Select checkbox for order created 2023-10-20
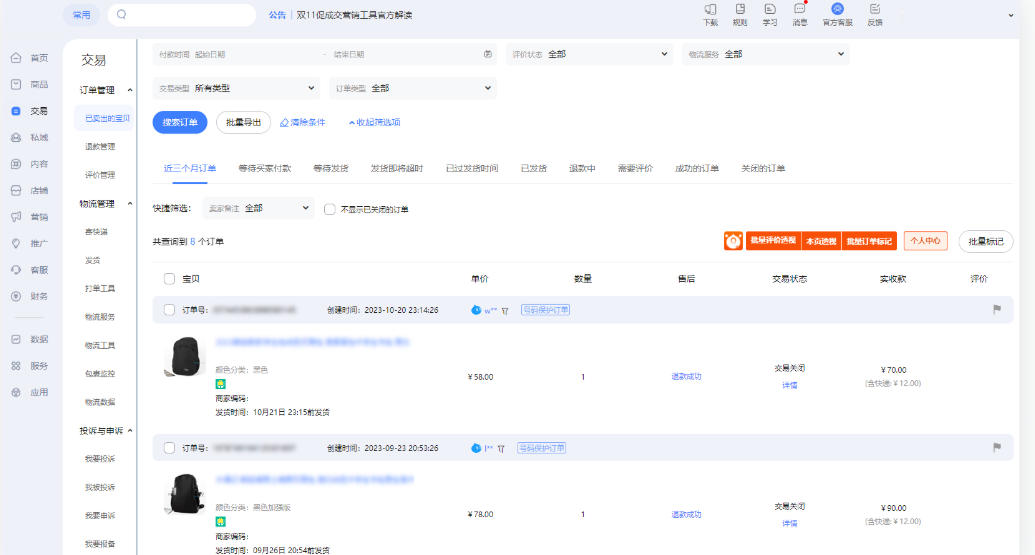Viewport: 1035px width, 555px height. pyautogui.click(x=169, y=310)
